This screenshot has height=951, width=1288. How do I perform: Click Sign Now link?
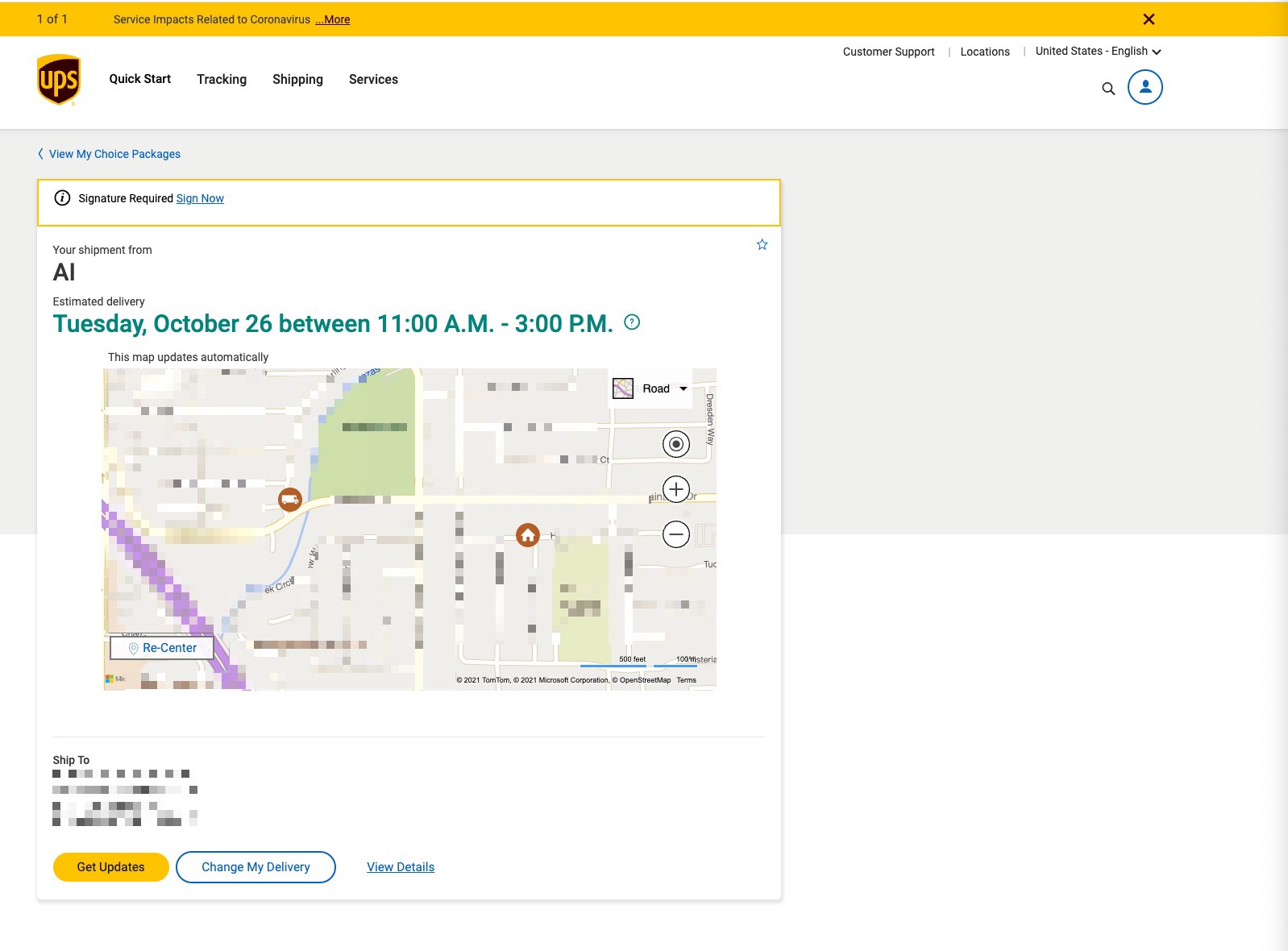point(200,198)
